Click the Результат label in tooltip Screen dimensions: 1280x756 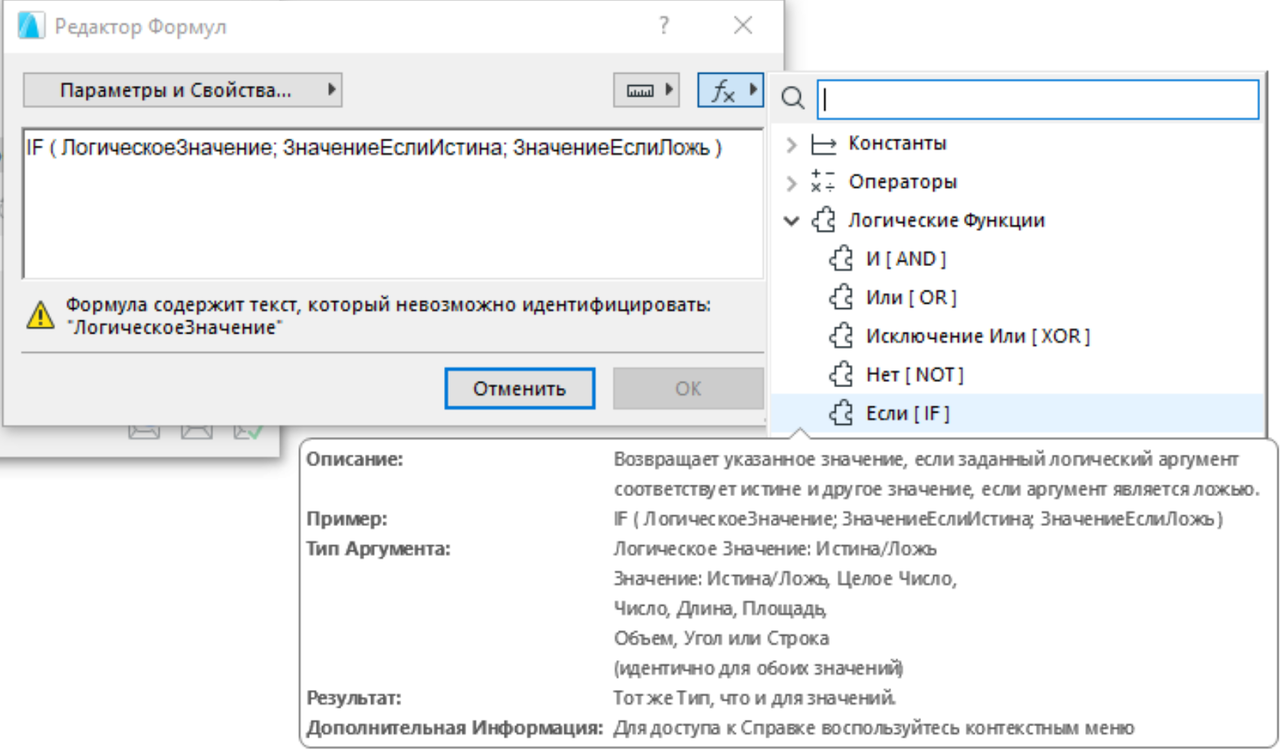click(x=354, y=698)
